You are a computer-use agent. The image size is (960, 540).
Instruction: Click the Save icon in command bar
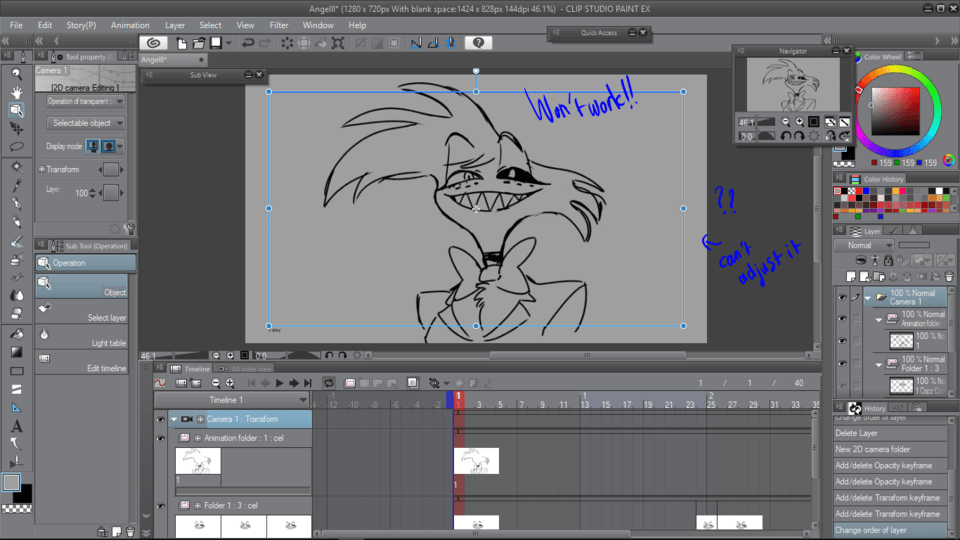(216, 43)
